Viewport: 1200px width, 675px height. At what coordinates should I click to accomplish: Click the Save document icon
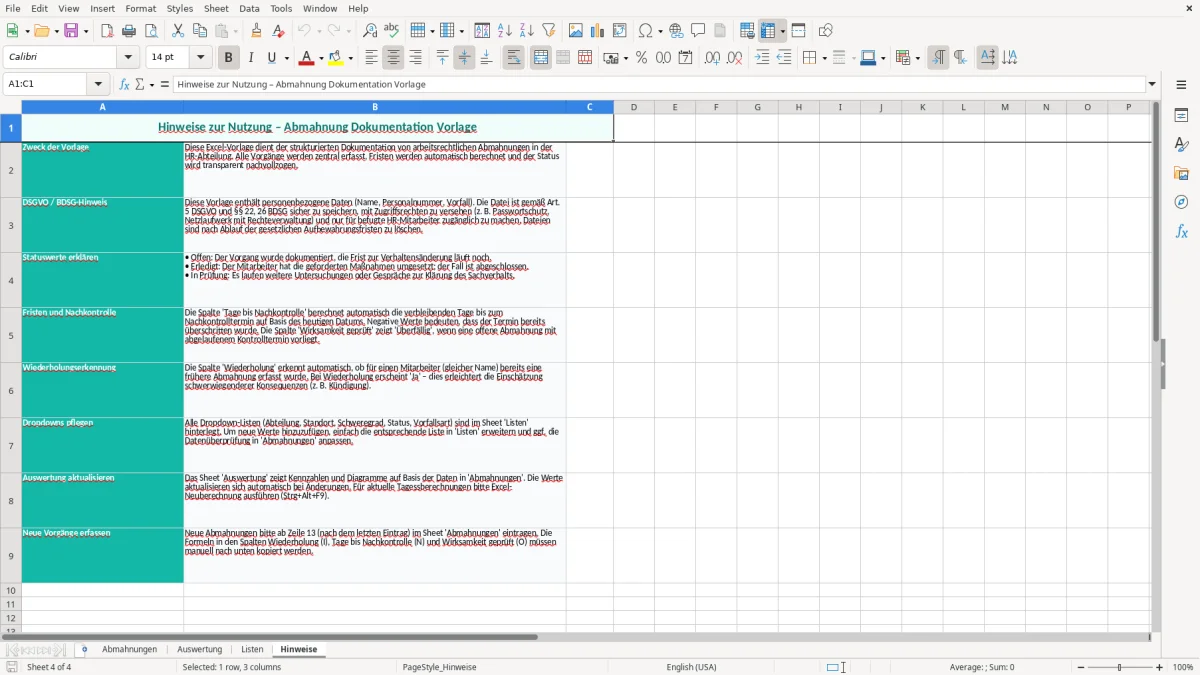[x=71, y=31]
